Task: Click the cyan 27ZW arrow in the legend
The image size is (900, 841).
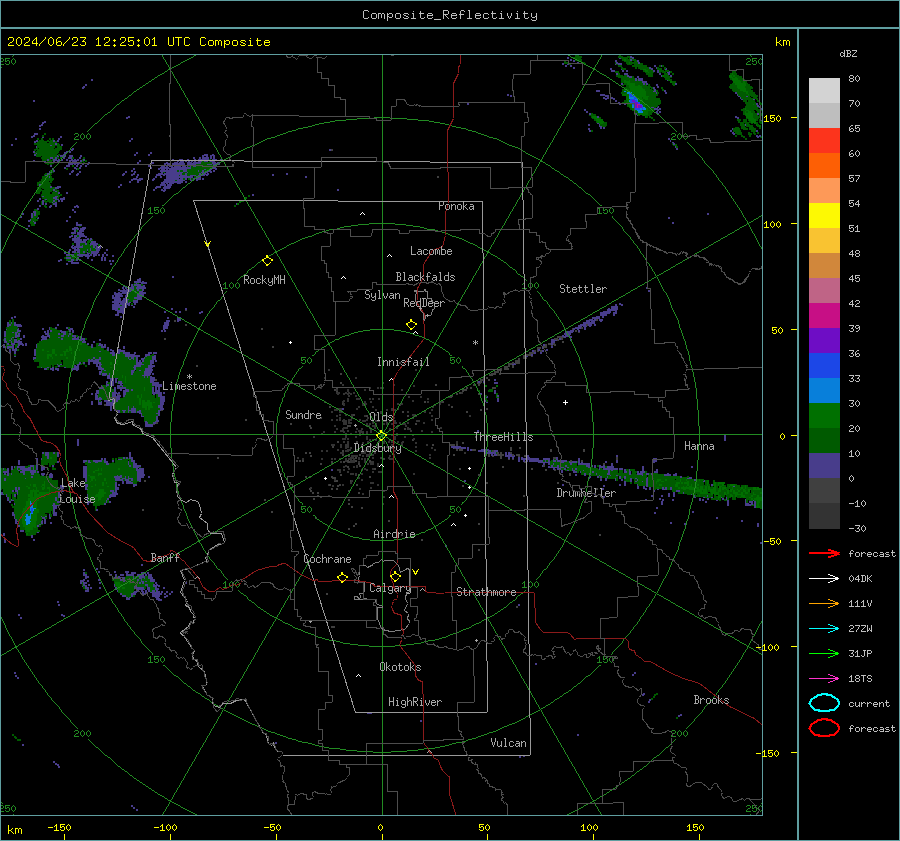Action: point(824,629)
